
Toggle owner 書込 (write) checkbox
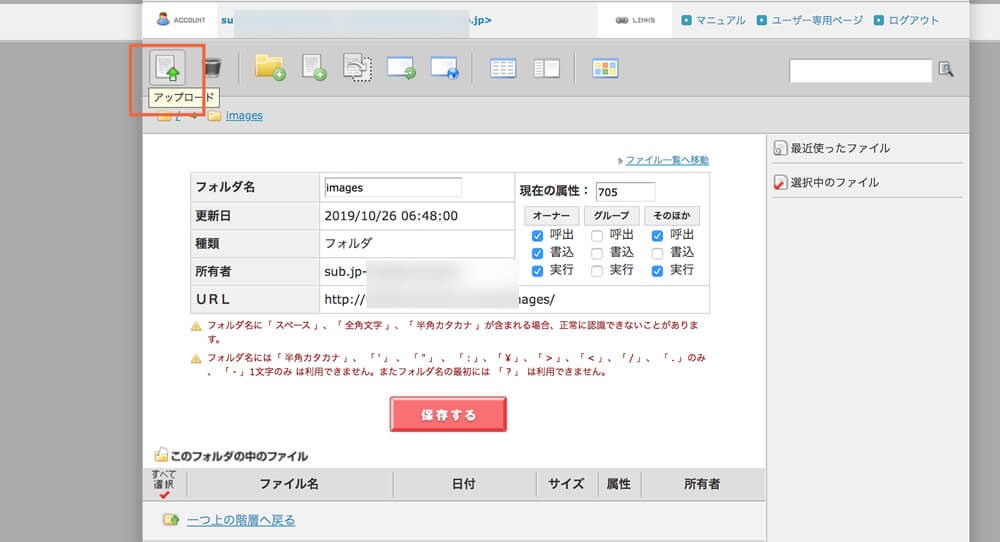coord(538,254)
